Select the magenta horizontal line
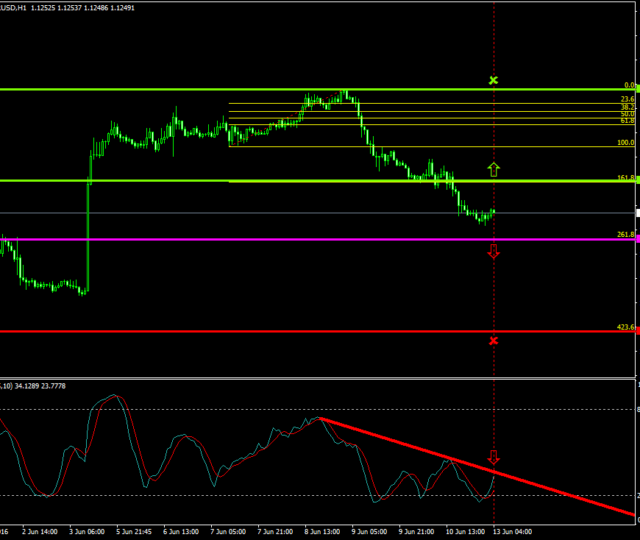This screenshot has height=540, width=640. pyautogui.click(x=300, y=239)
